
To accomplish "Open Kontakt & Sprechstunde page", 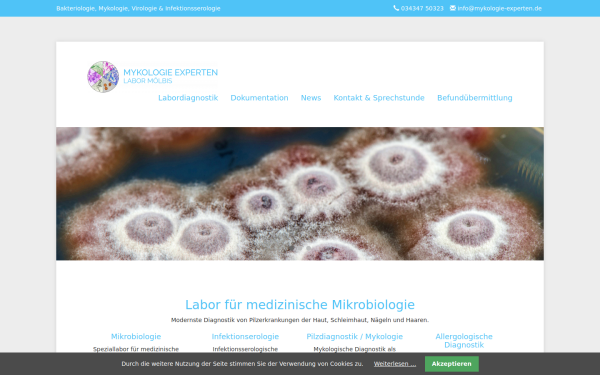I will (379, 98).
